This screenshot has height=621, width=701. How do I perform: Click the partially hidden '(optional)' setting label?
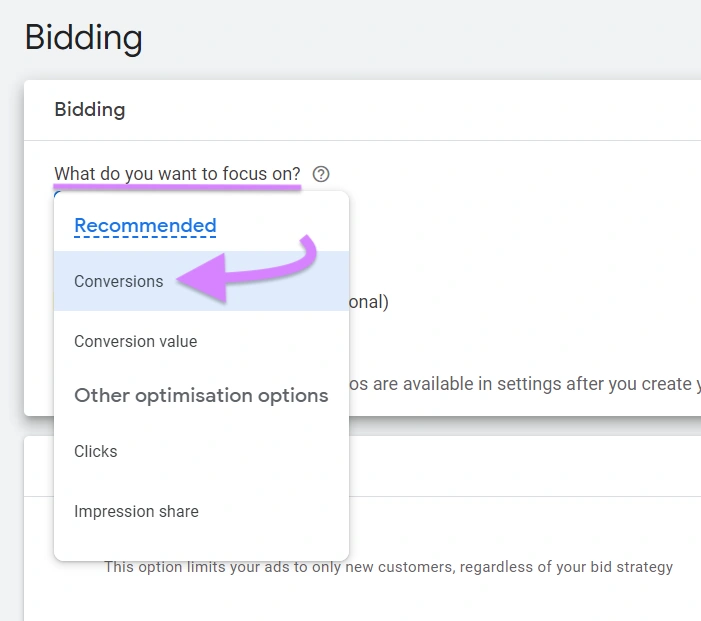coord(368,302)
